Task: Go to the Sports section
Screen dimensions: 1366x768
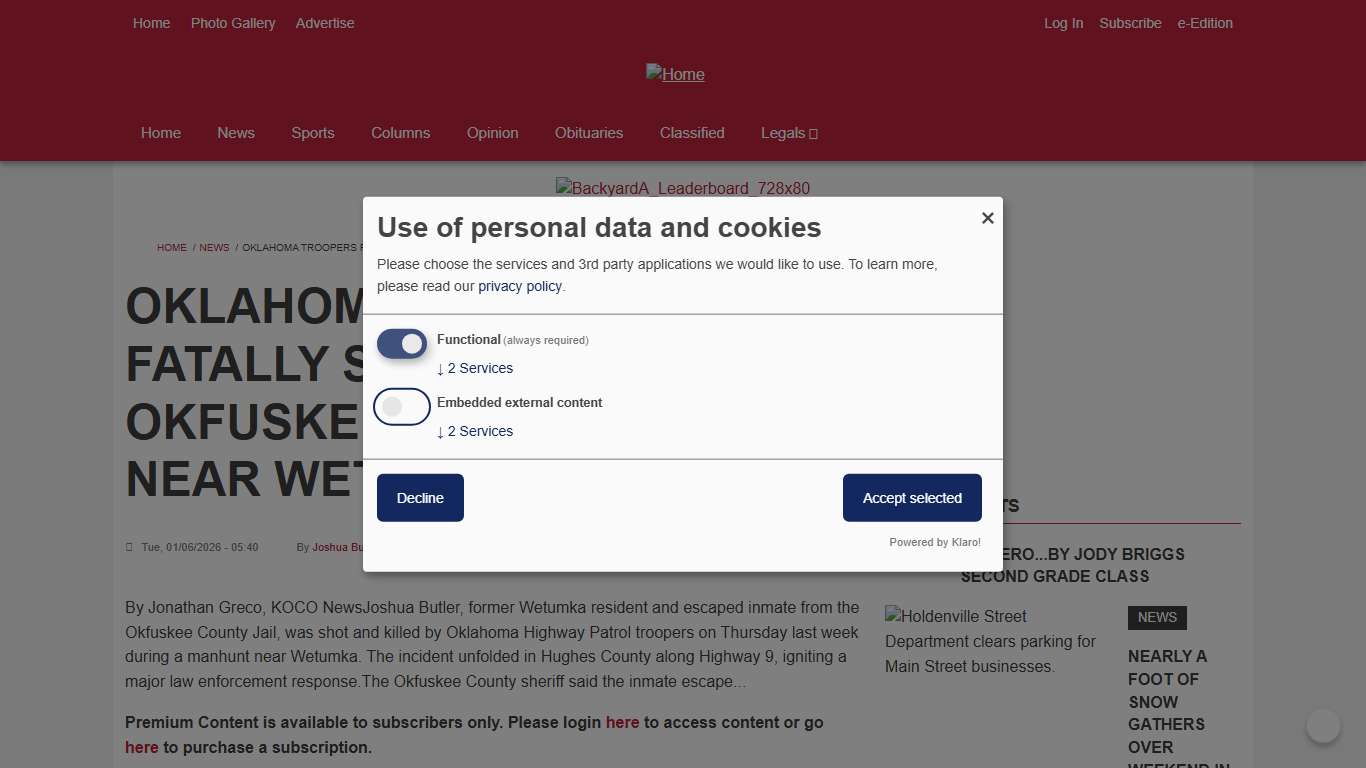Action: click(x=313, y=133)
